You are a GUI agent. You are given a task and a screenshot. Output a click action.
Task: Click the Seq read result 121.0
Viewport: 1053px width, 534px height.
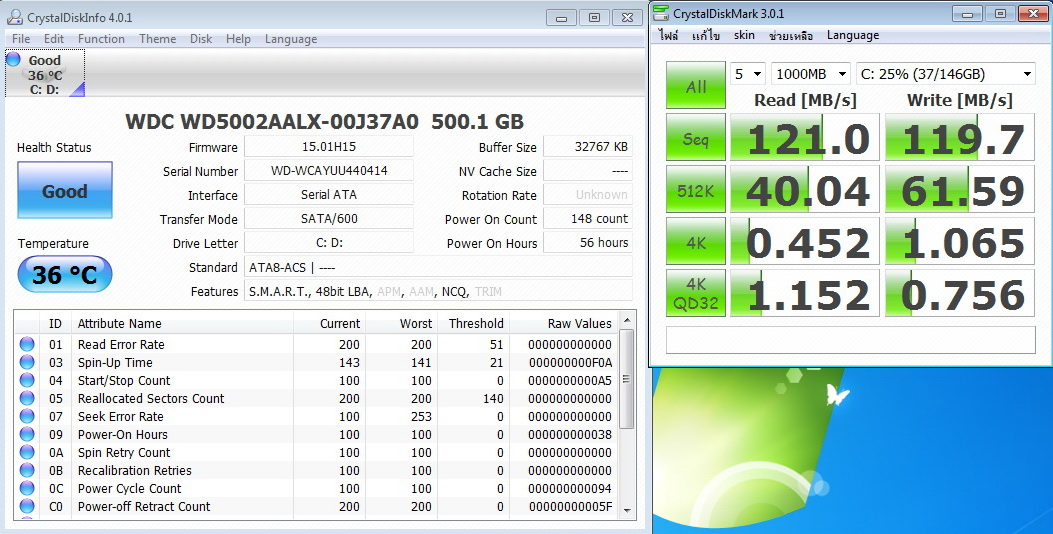pos(805,138)
